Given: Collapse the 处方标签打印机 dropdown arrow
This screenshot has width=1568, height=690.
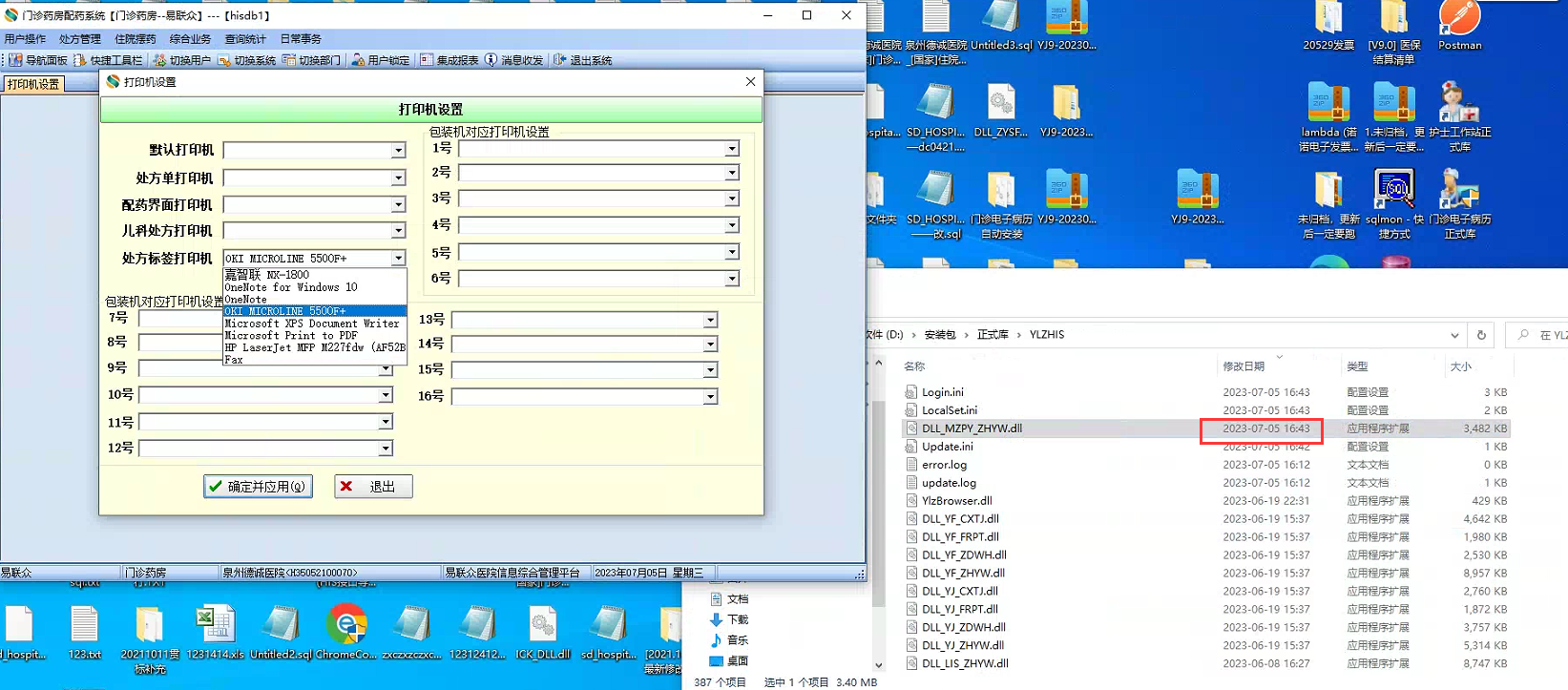Looking at the screenshot, I should pyautogui.click(x=398, y=259).
